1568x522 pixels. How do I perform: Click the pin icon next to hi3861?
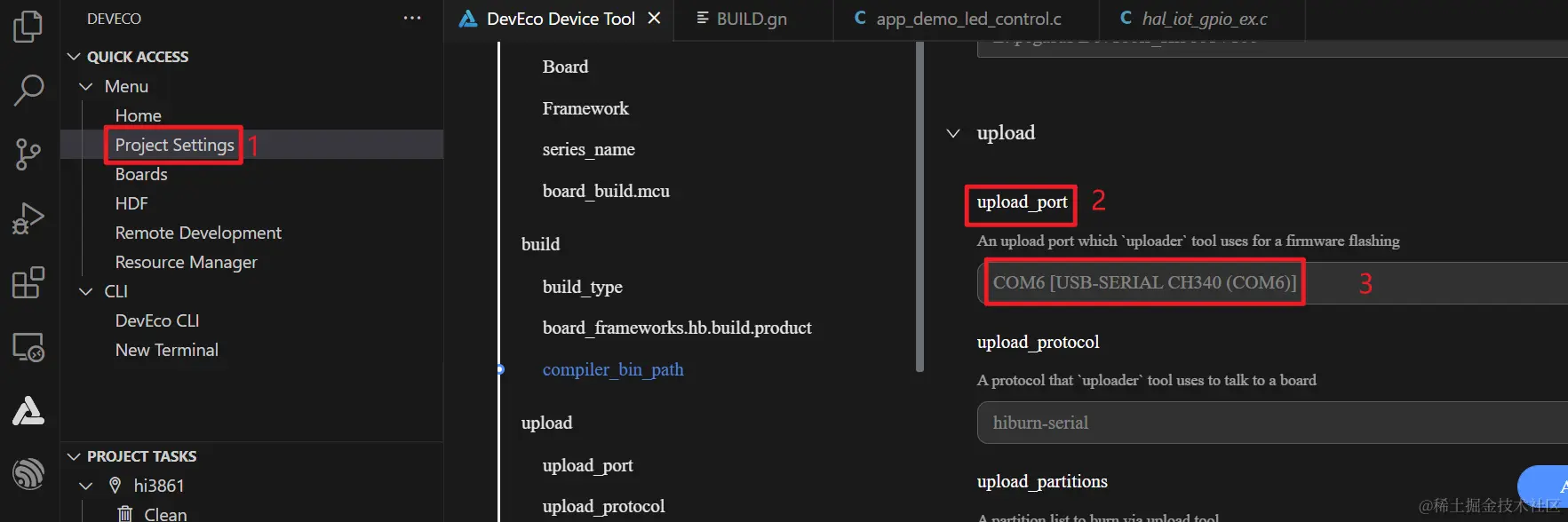(115, 485)
